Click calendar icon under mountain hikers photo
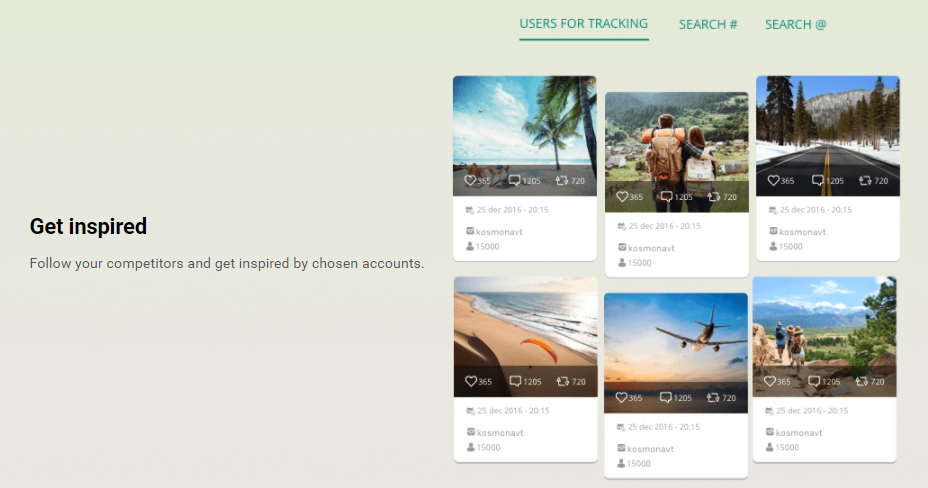The image size is (928, 488). click(x=769, y=411)
